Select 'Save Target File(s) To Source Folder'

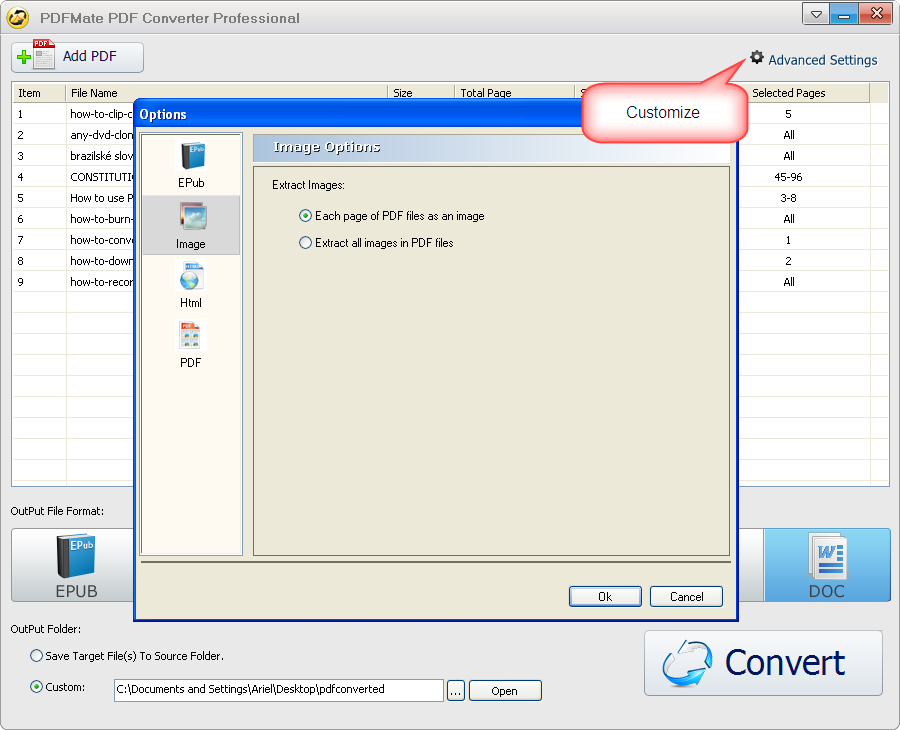[36, 655]
